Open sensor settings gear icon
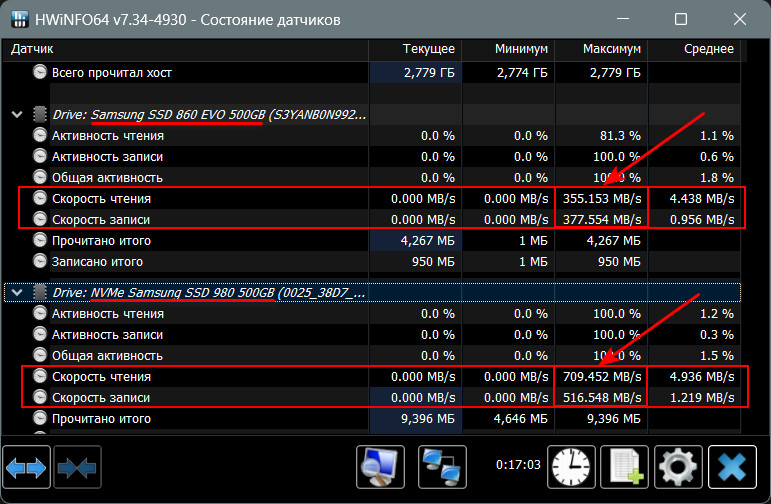This screenshot has width=771, height=504. point(678,467)
